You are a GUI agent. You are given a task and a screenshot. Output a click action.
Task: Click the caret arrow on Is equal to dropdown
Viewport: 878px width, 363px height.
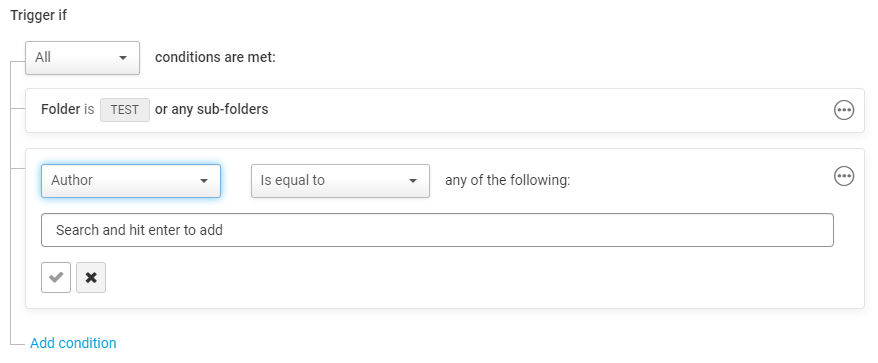413,181
